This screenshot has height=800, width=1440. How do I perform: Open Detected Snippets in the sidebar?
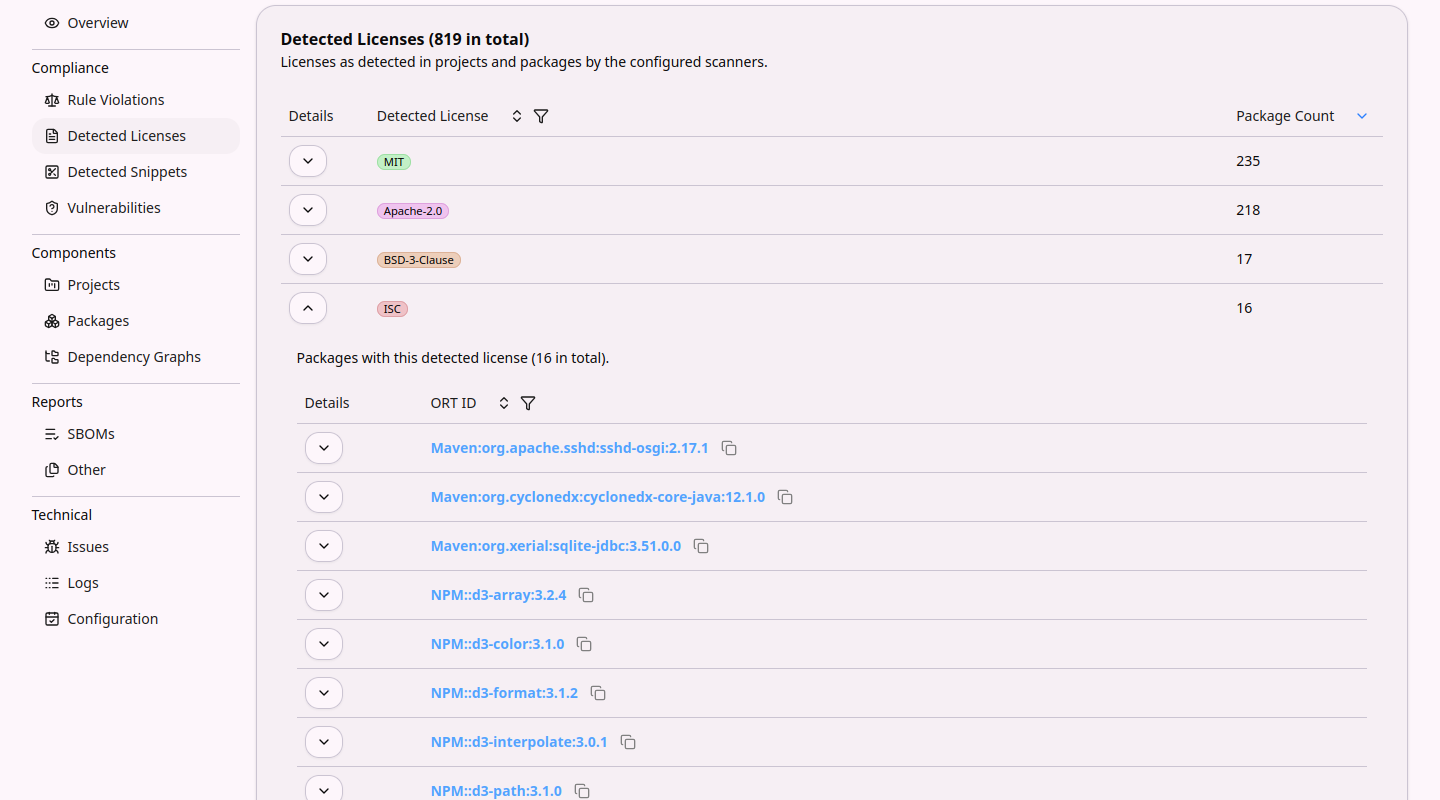[x=136, y=172]
